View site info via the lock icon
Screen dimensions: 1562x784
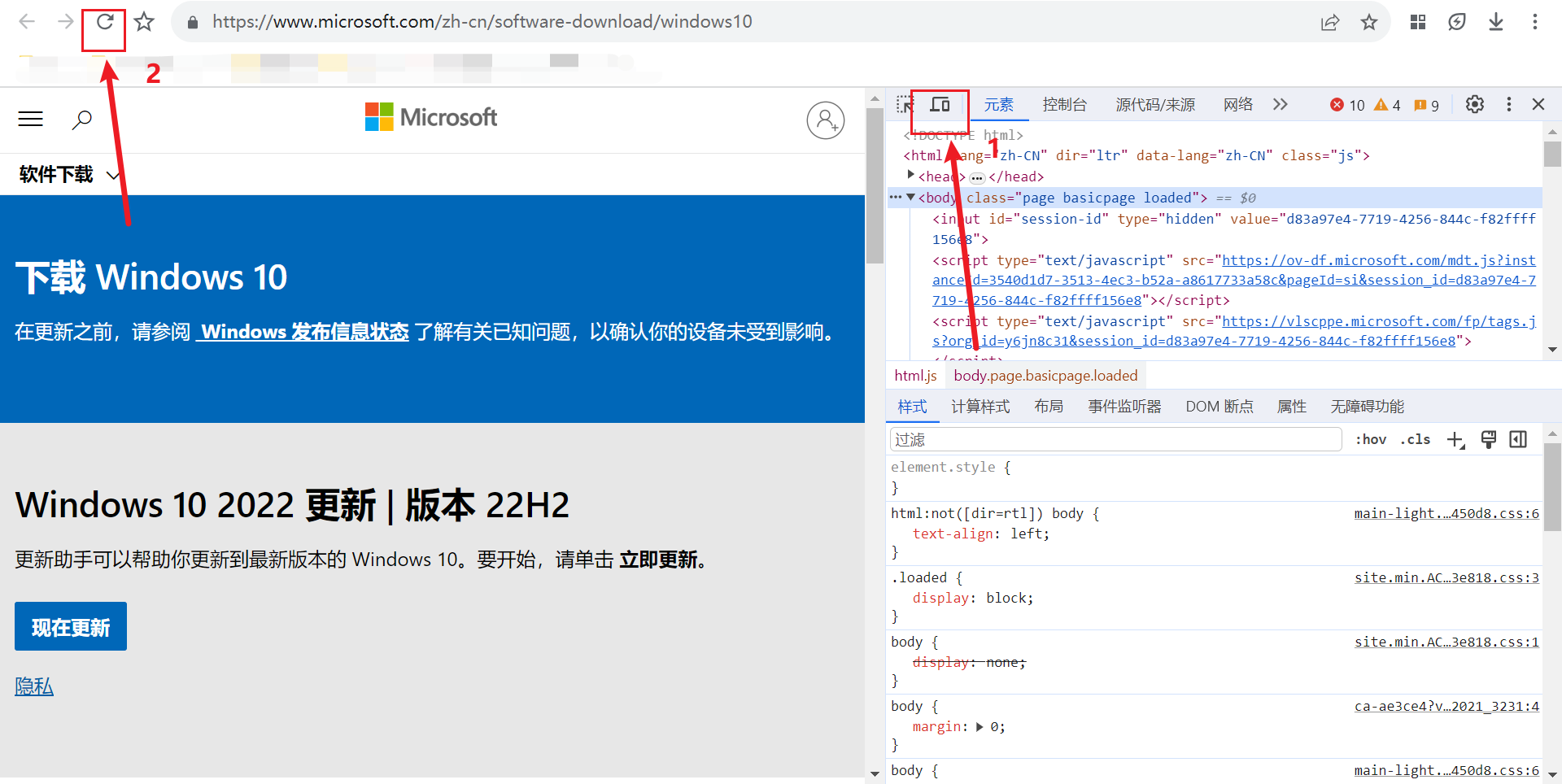coord(193,22)
